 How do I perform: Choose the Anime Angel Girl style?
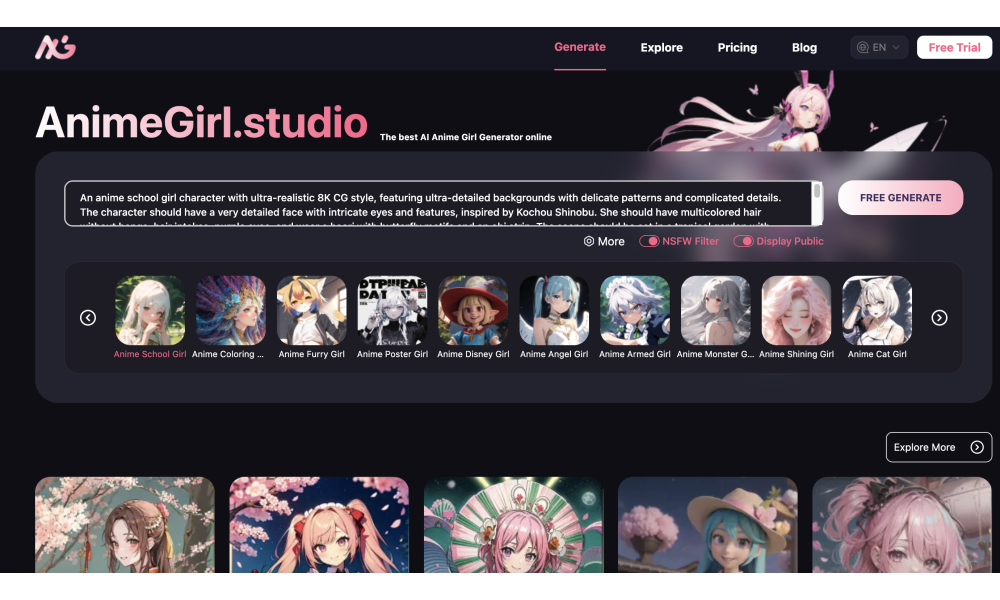tap(554, 318)
